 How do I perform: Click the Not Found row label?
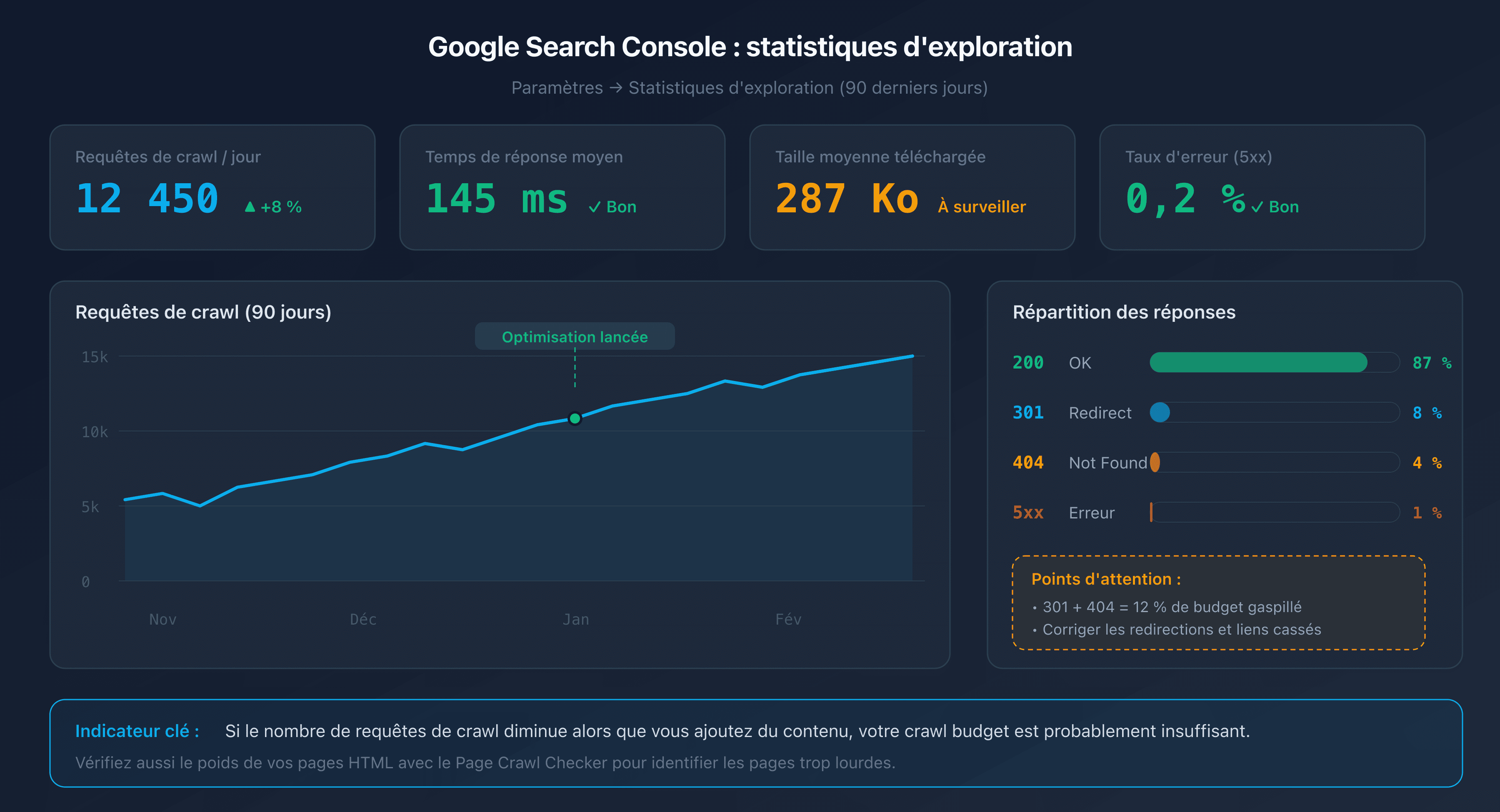click(1108, 463)
